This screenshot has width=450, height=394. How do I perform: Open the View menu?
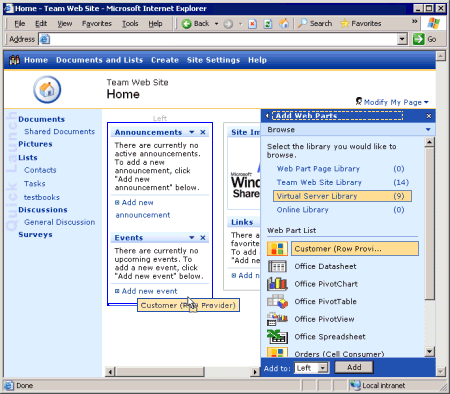click(65, 24)
